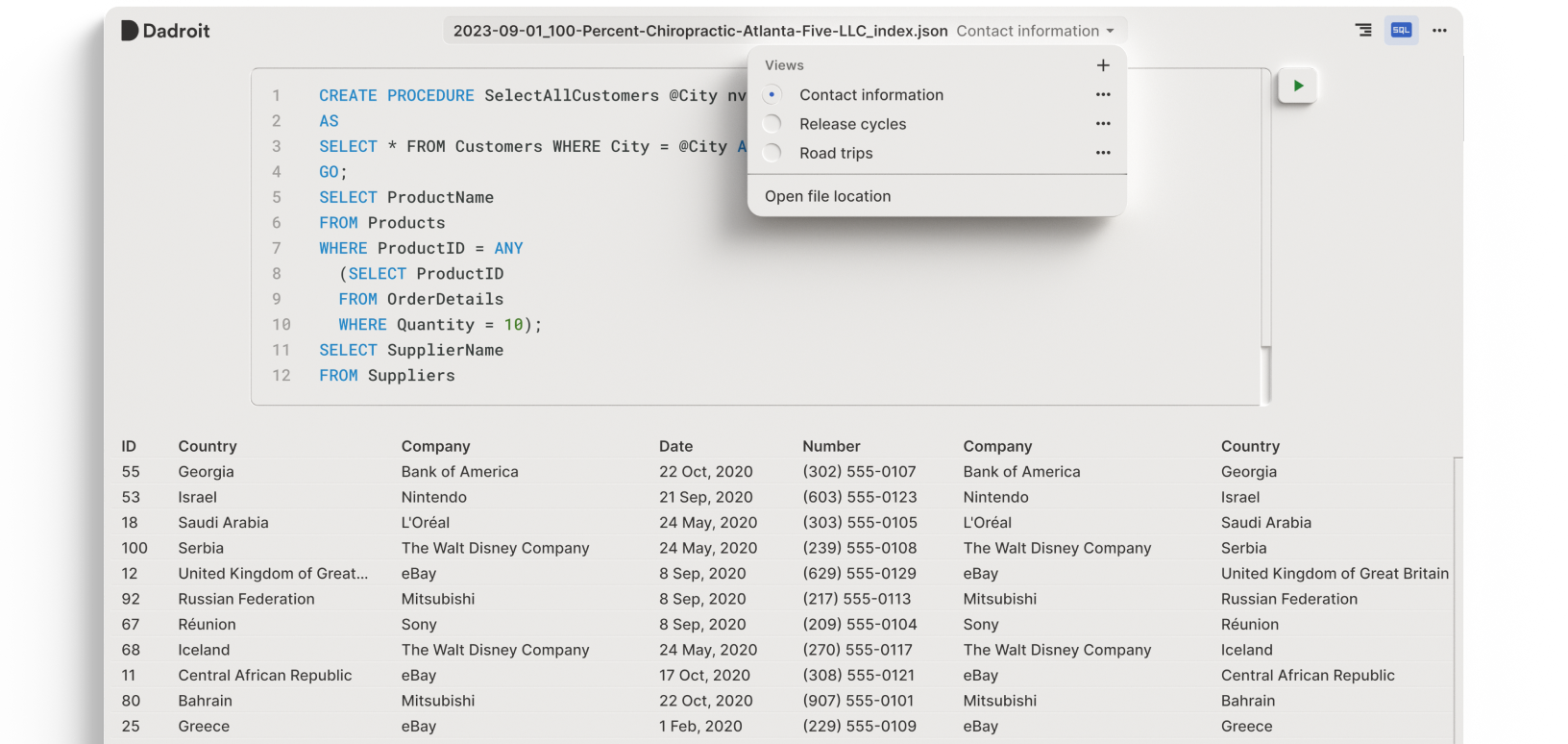
Task: Select the ID cell 55
Action: point(131,472)
